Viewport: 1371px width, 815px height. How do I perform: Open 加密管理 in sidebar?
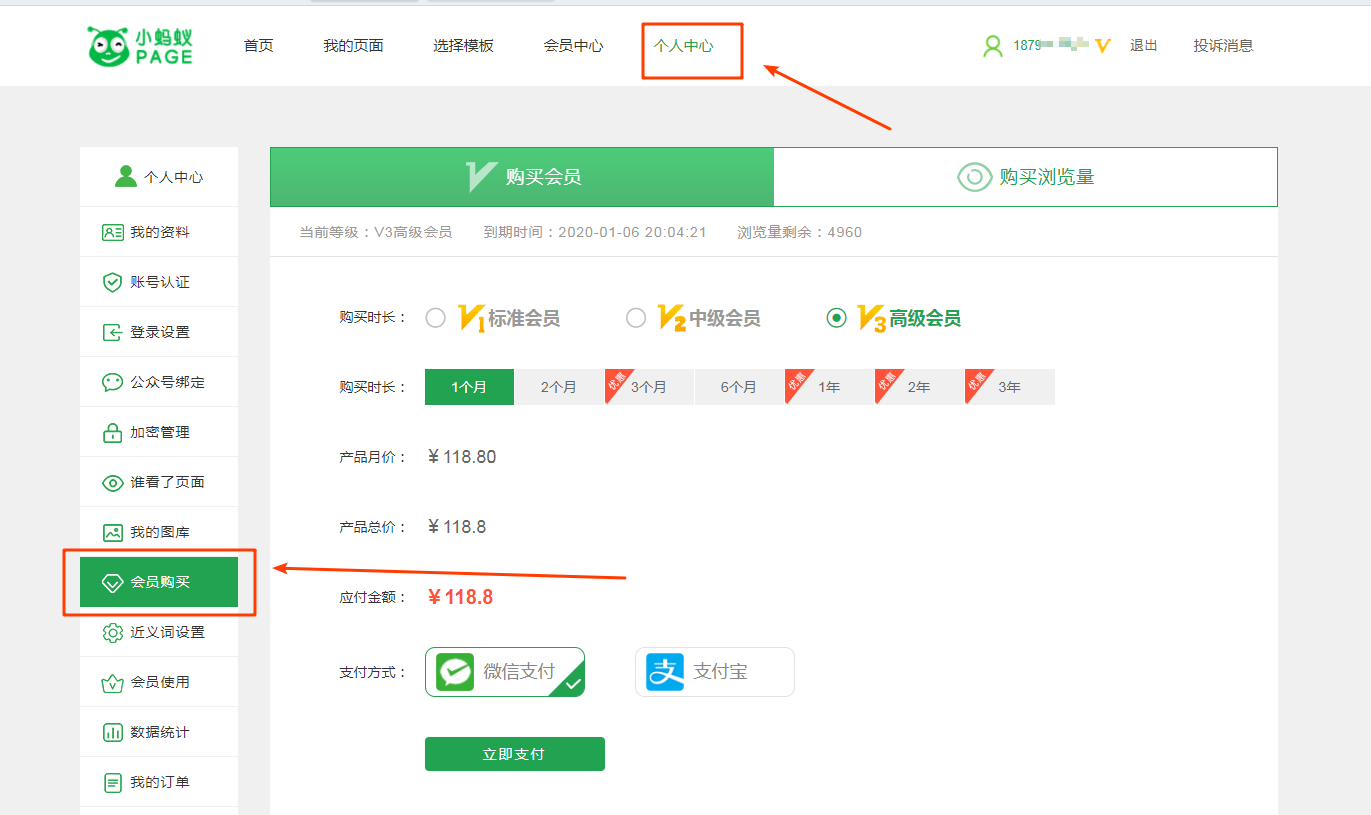tap(159, 432)
